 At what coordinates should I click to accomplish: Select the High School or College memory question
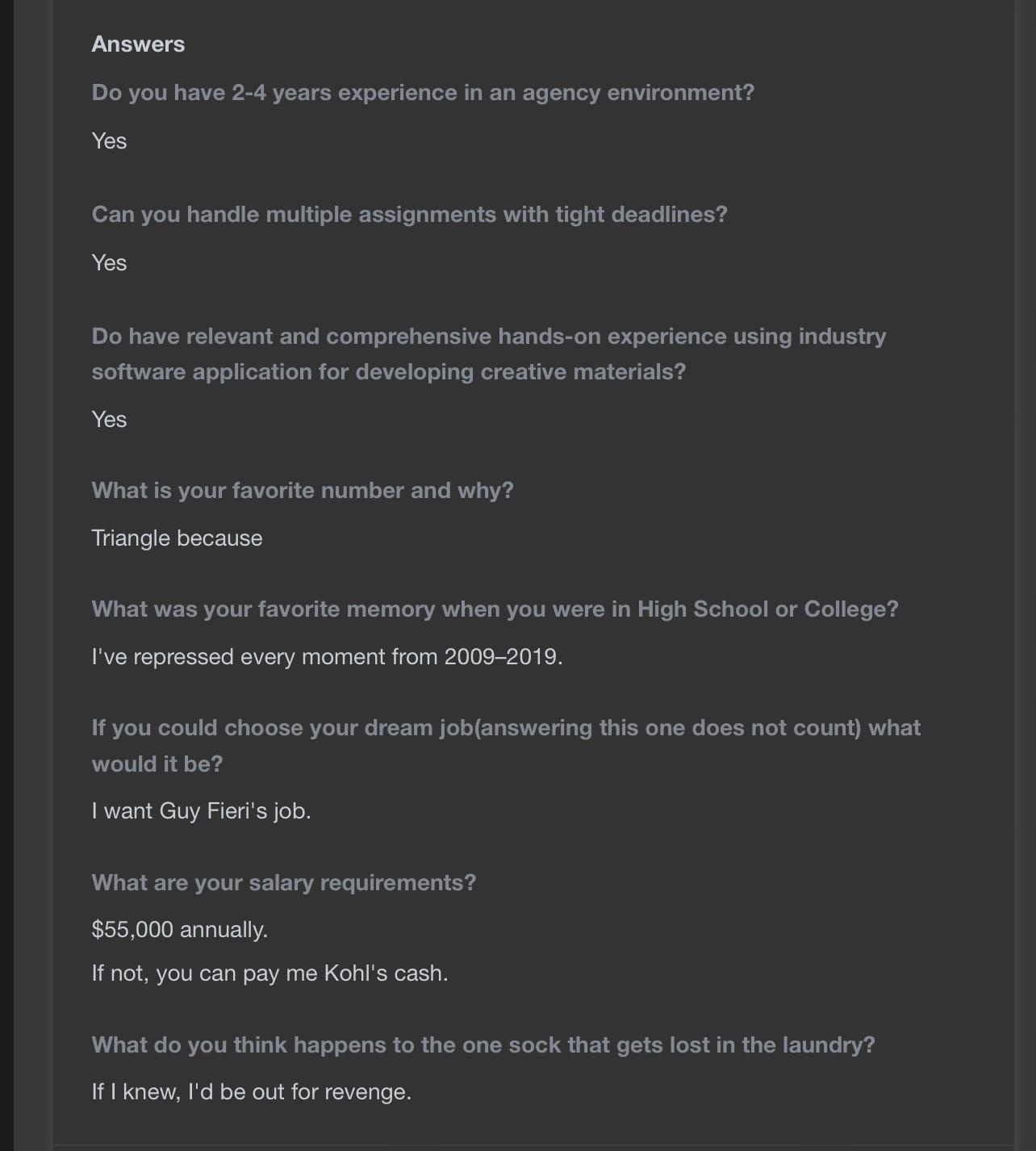click(x=495, y=609)
